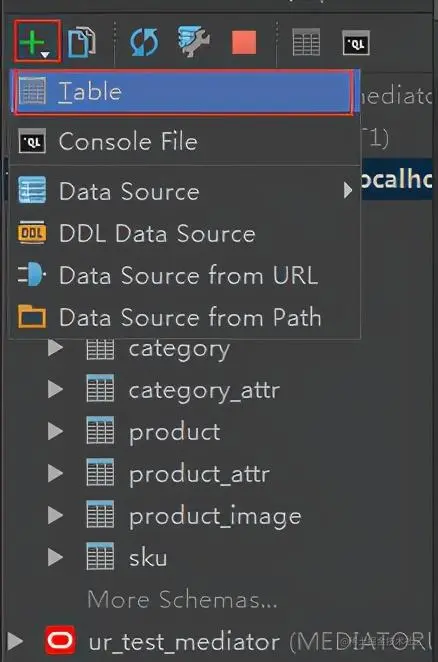Select the product_attr table
The image size is (438, 662).
(199, 474)
